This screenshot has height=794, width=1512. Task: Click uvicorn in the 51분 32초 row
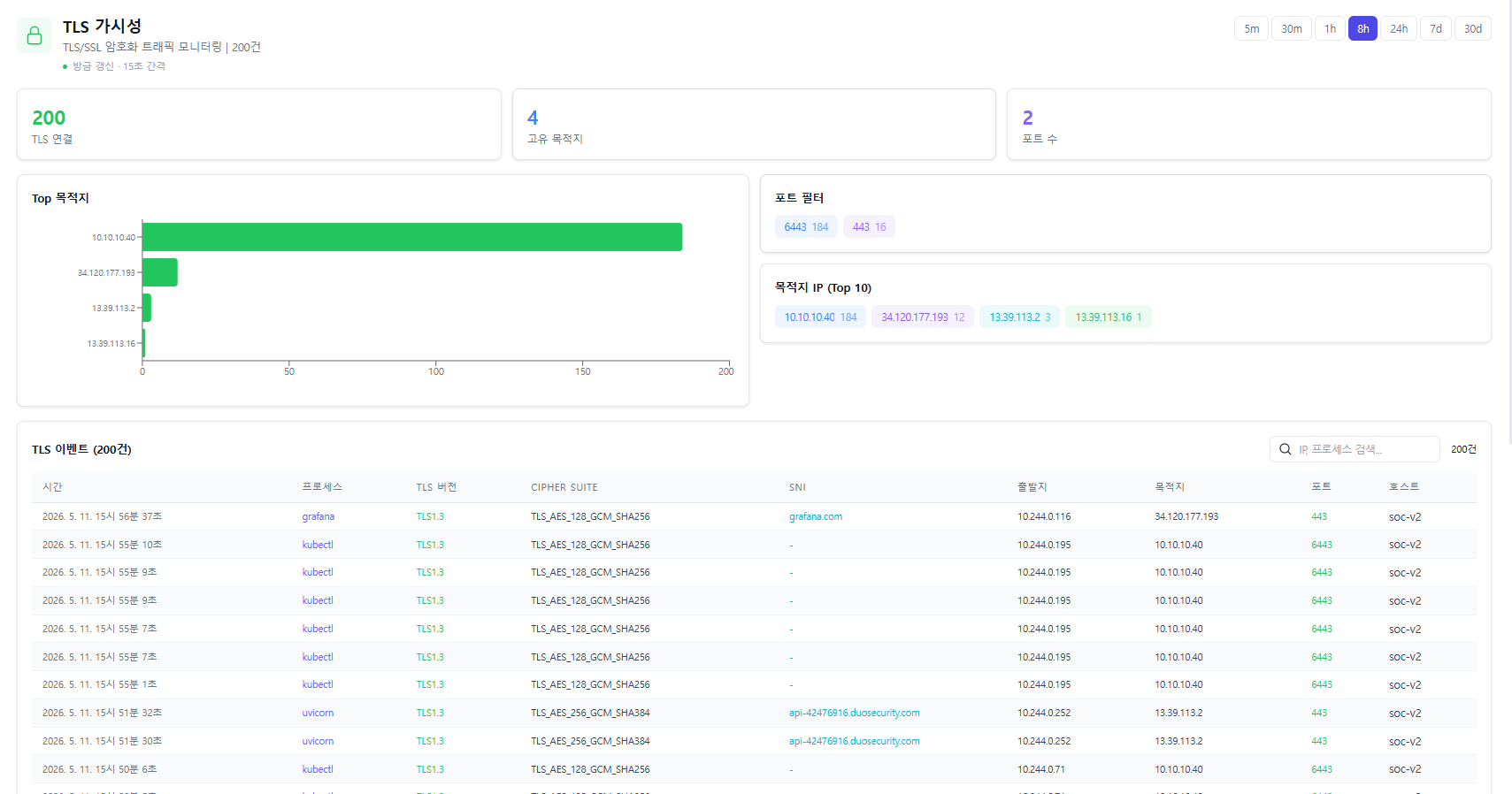[318, 713]
